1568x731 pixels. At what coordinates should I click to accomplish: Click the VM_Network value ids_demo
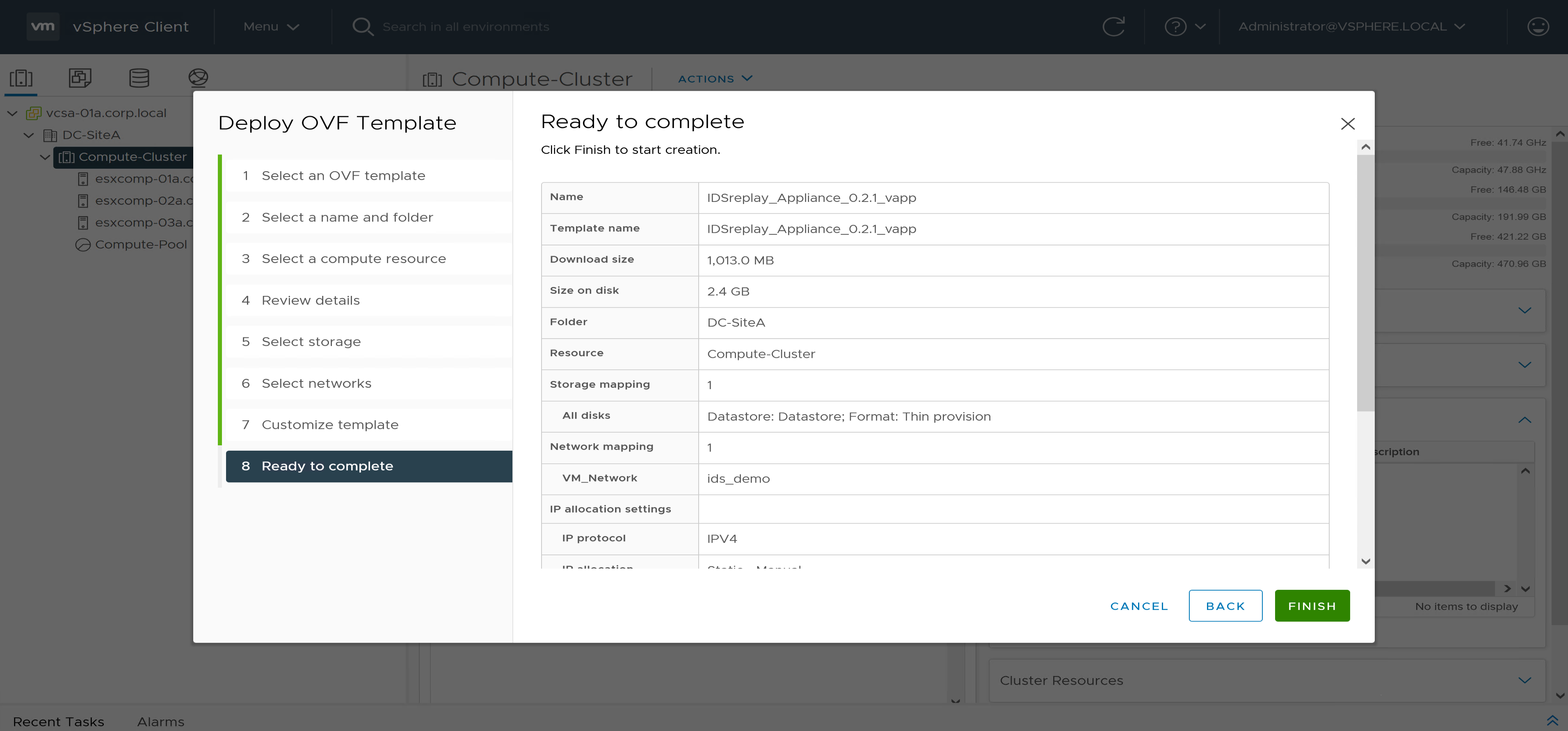738,479
